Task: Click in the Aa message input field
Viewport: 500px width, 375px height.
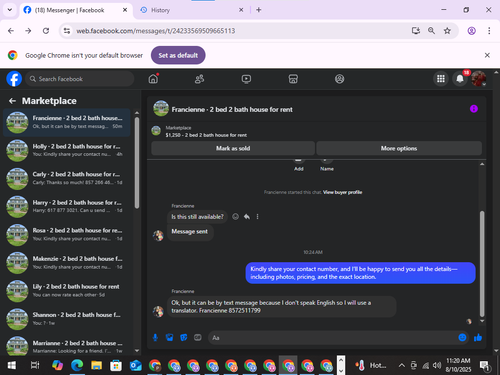Action: 333,338
